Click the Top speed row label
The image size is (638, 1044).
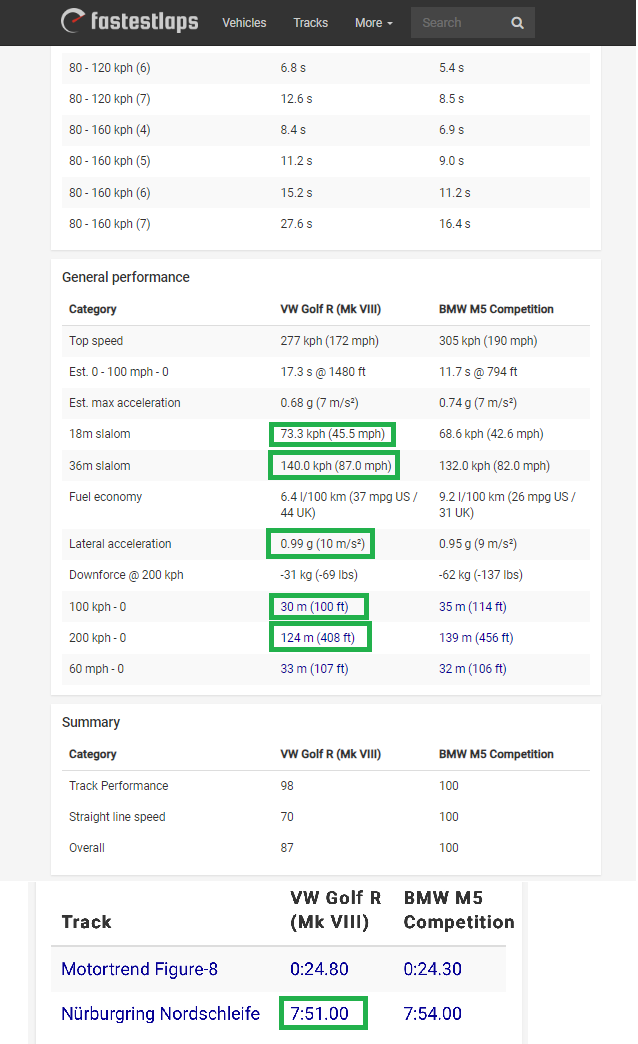[96, 340]
